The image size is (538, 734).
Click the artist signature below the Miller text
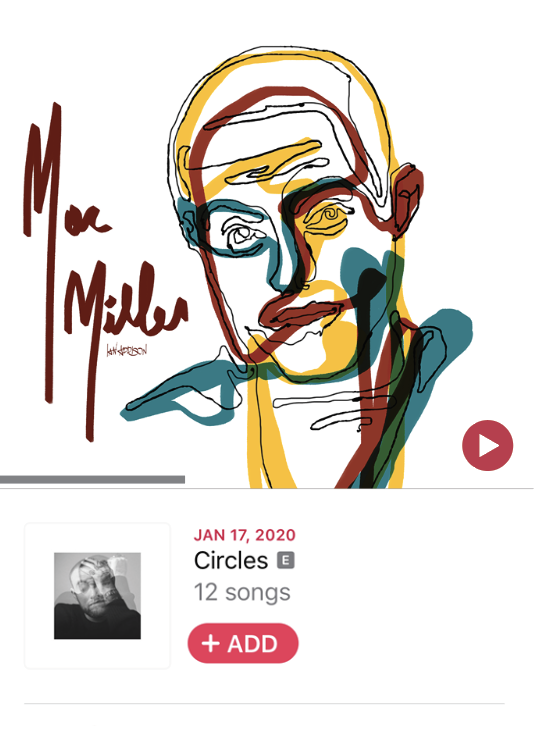pyautogui.click(x=127, y=350)
